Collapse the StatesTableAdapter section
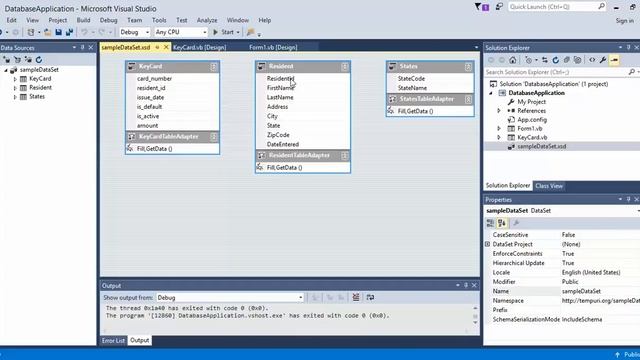This screenshot has height=360, width=640. (x=468, y=99)
